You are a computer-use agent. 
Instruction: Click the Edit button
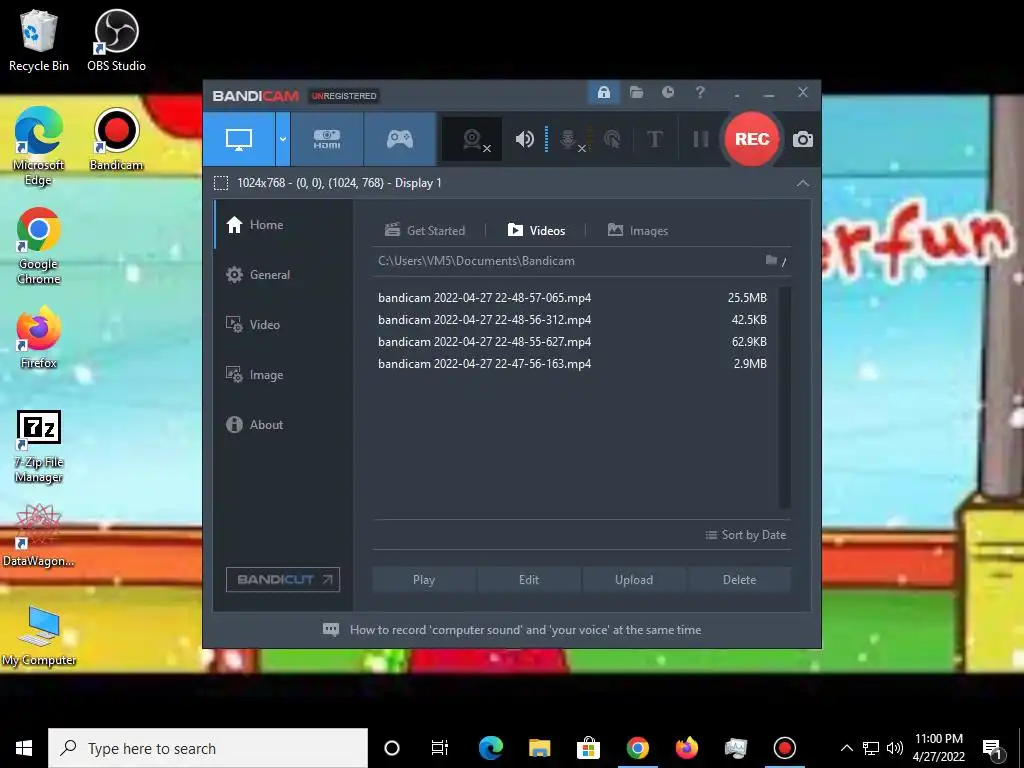tap(529, 580)
